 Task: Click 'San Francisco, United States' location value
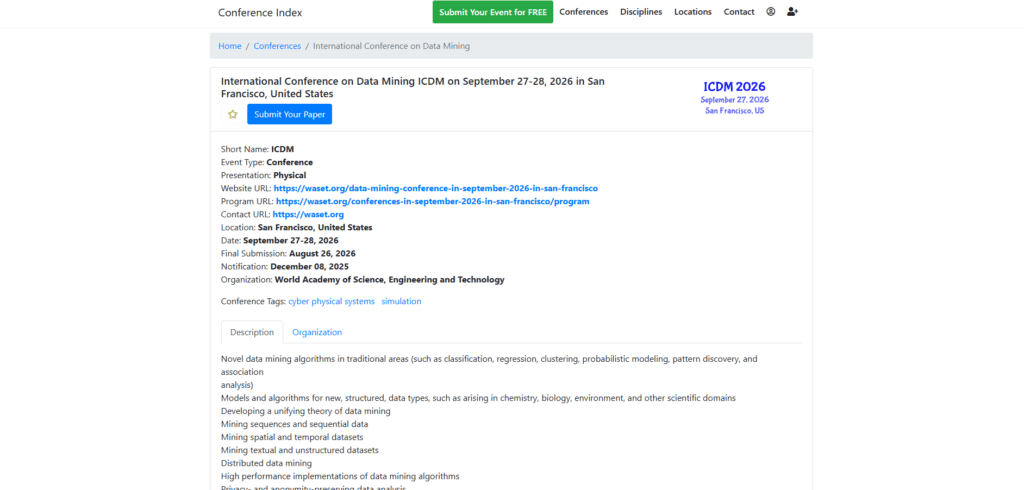point(315,227)
